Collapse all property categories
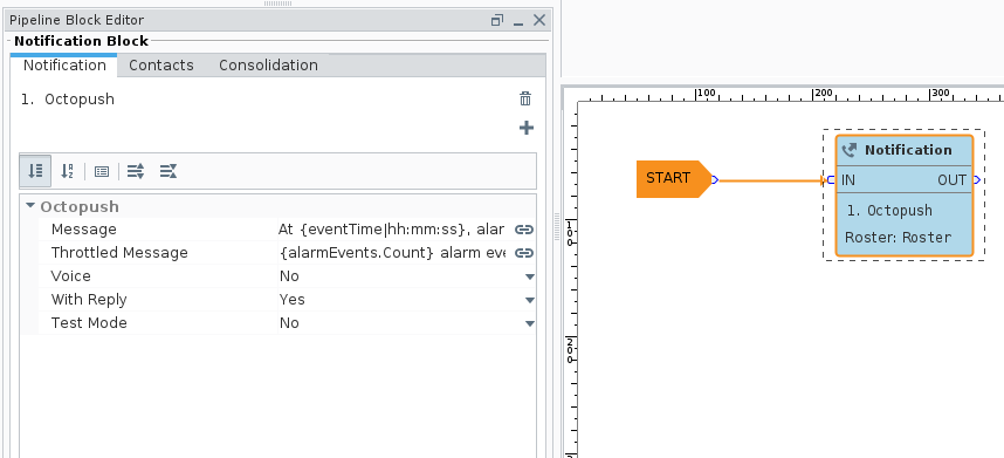1004x458 pixels. pos(168,171)
